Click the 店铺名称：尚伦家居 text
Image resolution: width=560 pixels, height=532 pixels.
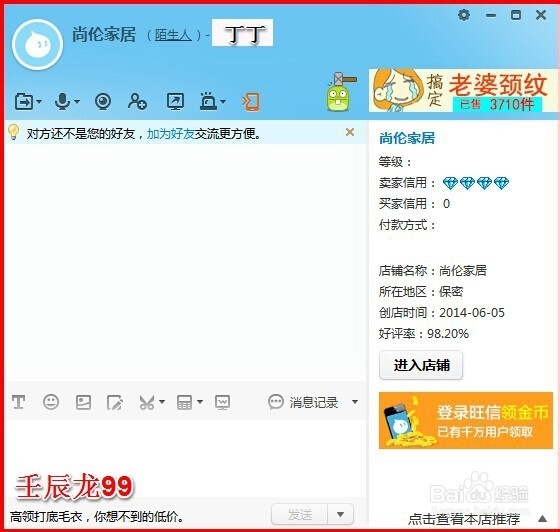(x=433, y=271)
